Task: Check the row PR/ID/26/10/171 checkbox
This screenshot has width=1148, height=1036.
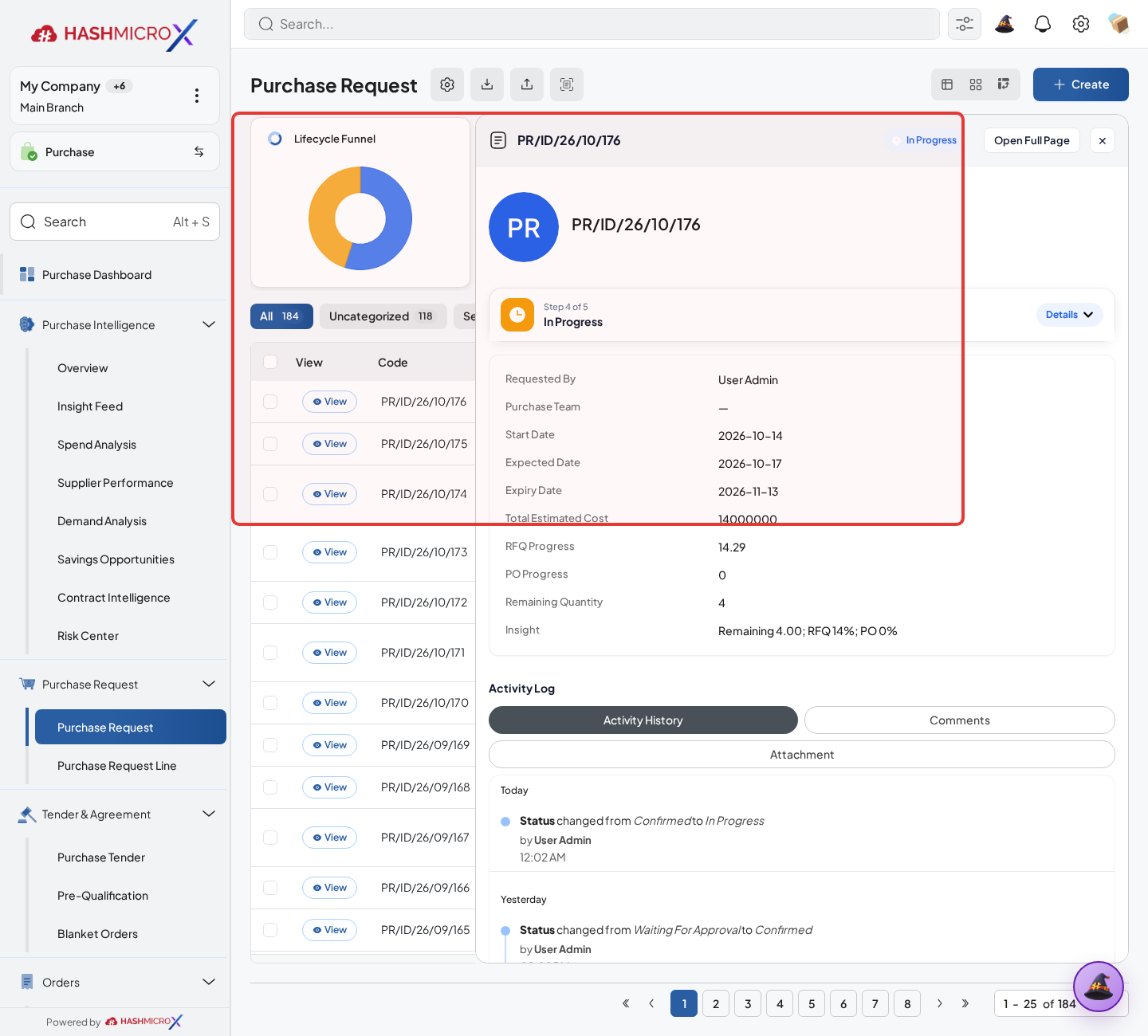Action: [x=270, y=653]
